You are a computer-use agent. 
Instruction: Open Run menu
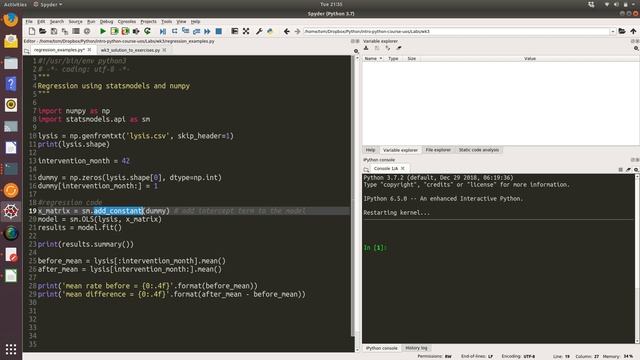(x=91, y=22)
